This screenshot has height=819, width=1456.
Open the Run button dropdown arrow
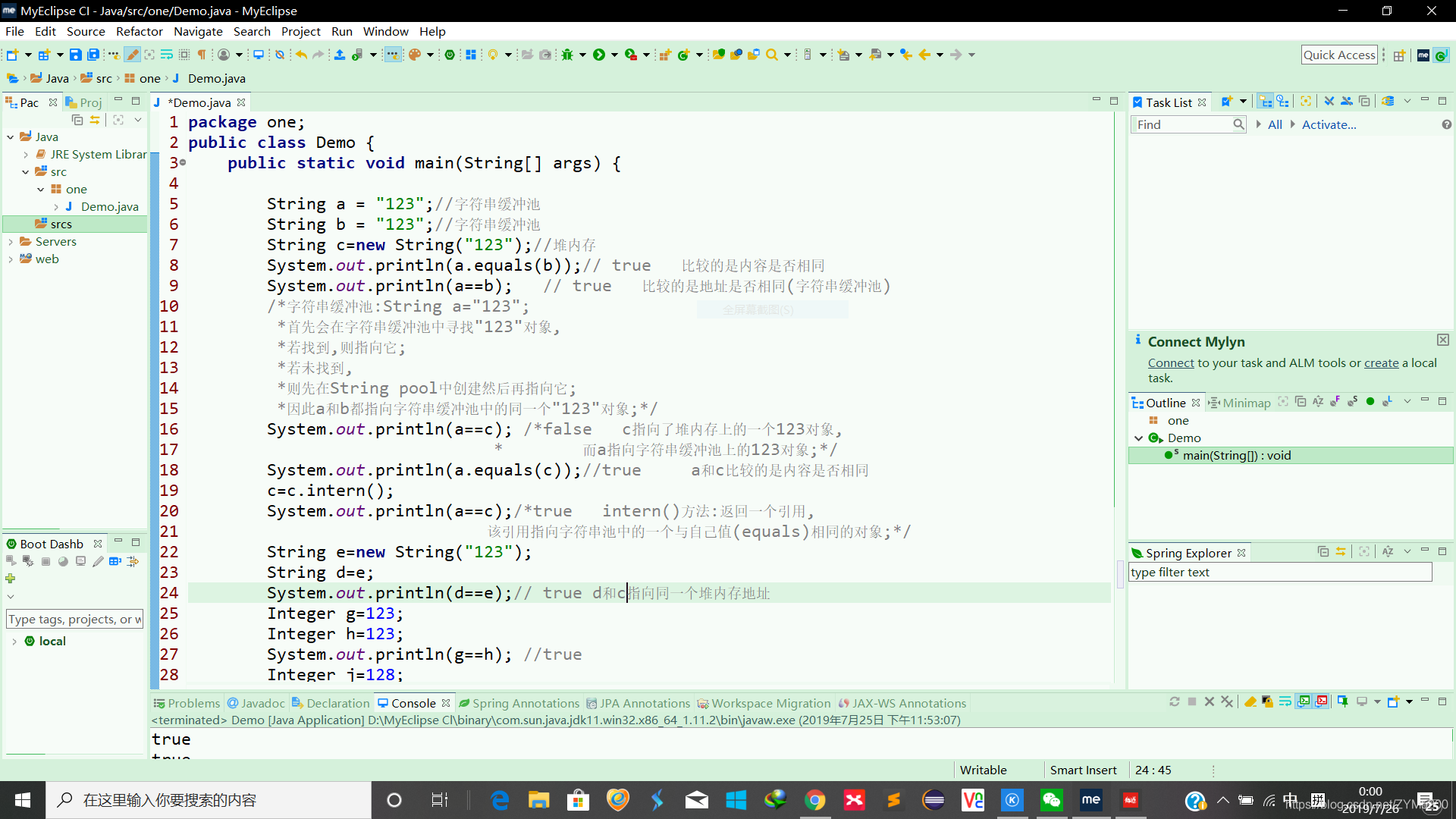click(614, 55)
